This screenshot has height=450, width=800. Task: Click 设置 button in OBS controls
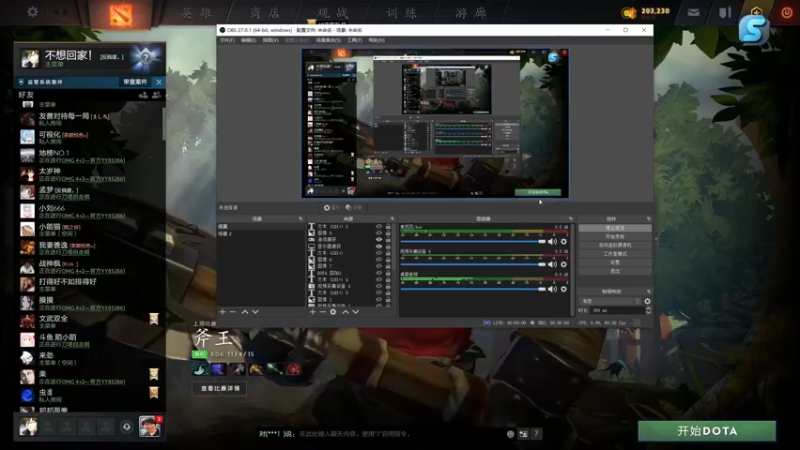coord(615,262)
